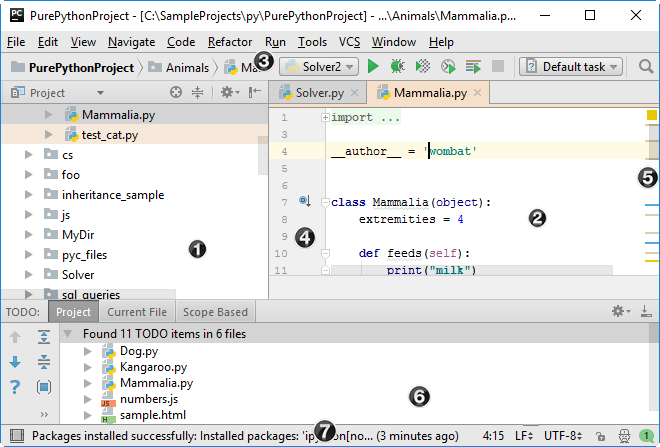This screenshot has height=447, width=660.
Task: Click the TODO help question mark
Action: coord(15,387)
